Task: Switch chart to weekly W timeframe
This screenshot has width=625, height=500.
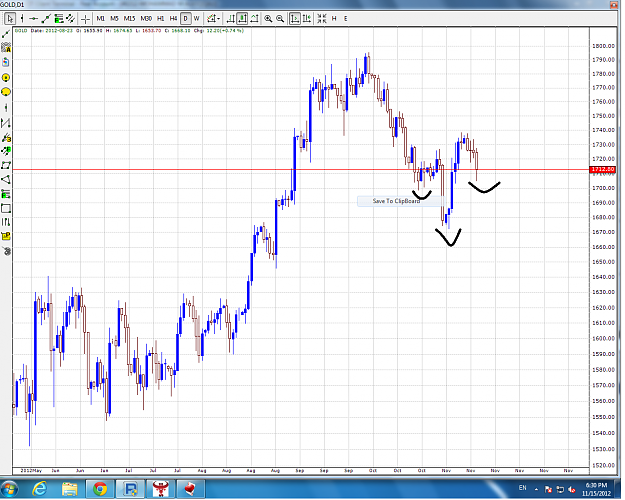Action: (x=197, y=19)
